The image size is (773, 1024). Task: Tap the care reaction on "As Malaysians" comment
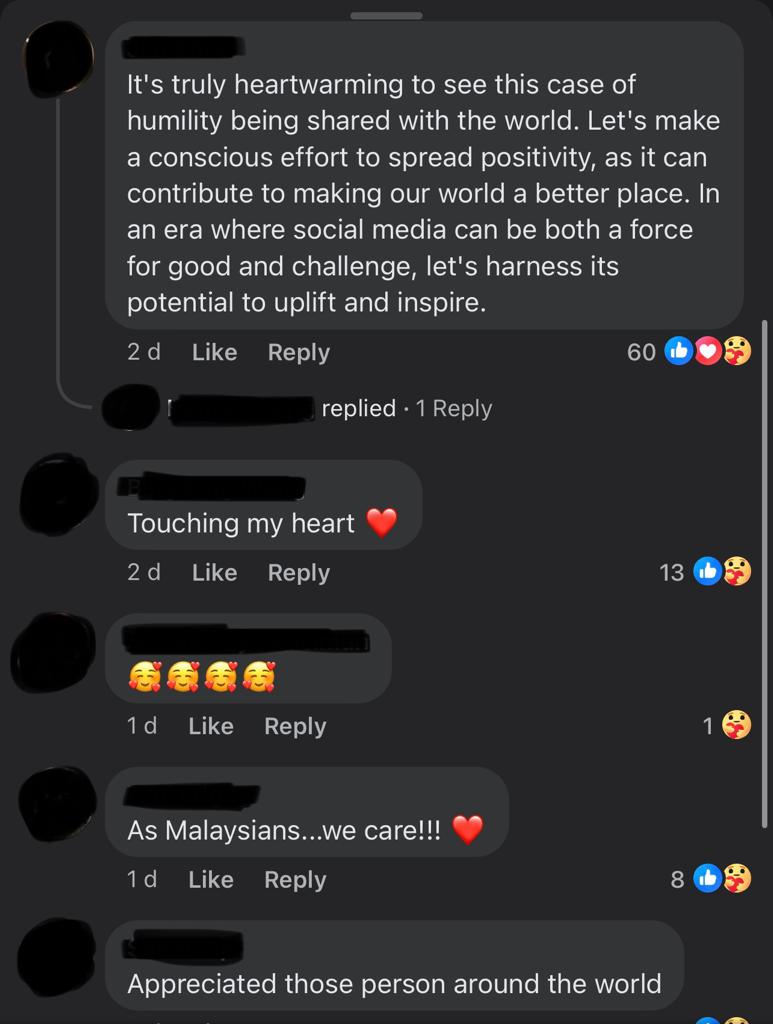(737, 878)
